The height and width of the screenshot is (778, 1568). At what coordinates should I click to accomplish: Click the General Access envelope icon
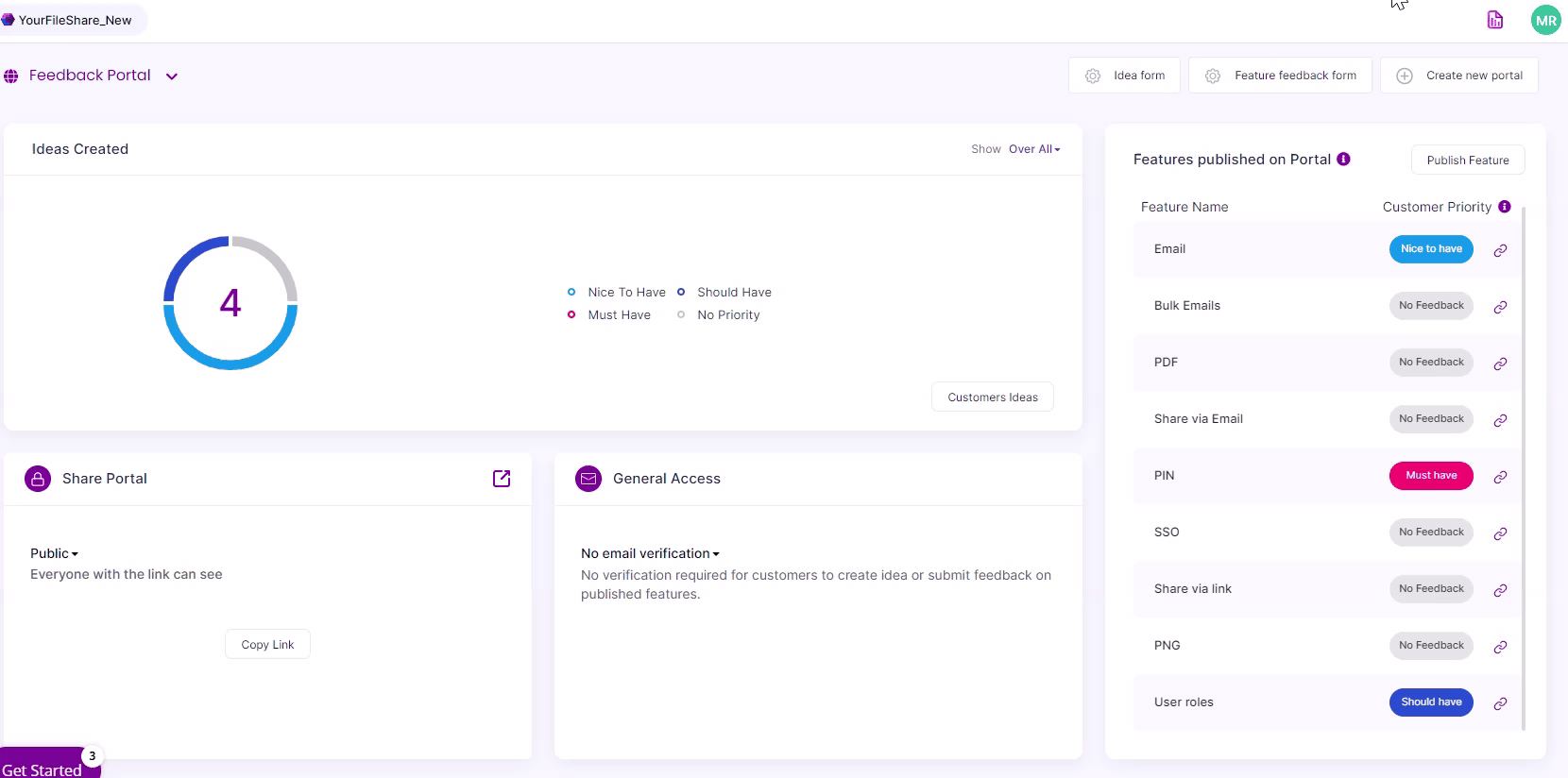[588, 479]
